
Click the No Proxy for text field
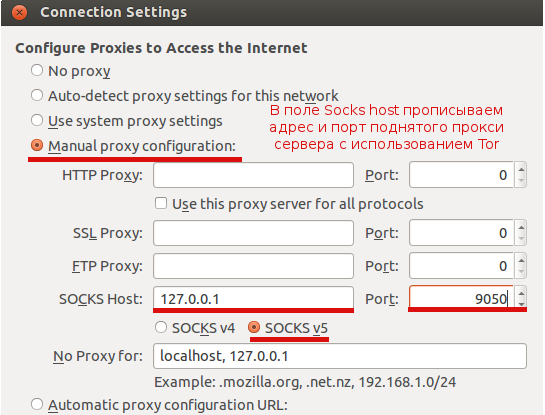[x=340, y=356]
